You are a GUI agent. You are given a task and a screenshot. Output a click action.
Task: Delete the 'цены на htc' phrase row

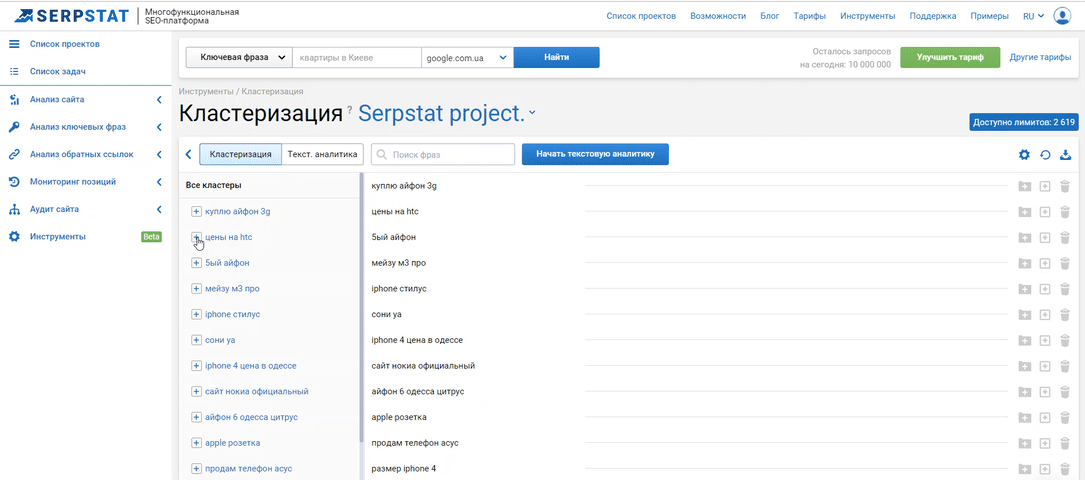pyautogui.click(x=1065, y=212)
